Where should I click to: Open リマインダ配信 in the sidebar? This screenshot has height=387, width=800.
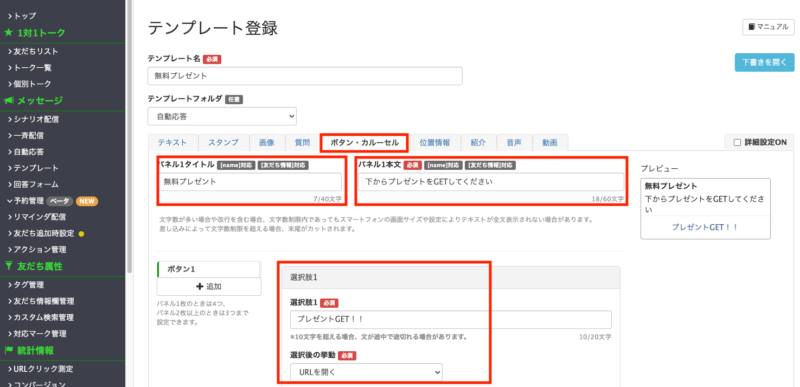click(x=36, y=217)
